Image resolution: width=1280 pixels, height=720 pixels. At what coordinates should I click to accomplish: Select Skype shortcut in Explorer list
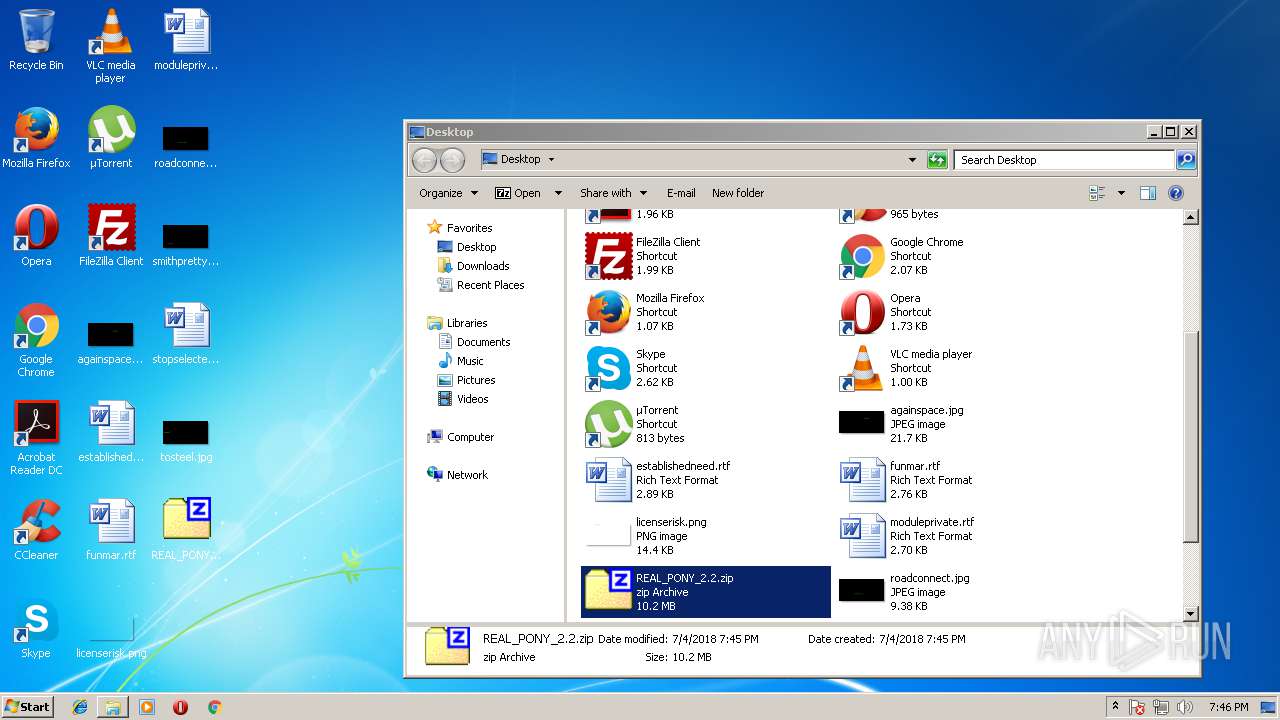(706, 368)
